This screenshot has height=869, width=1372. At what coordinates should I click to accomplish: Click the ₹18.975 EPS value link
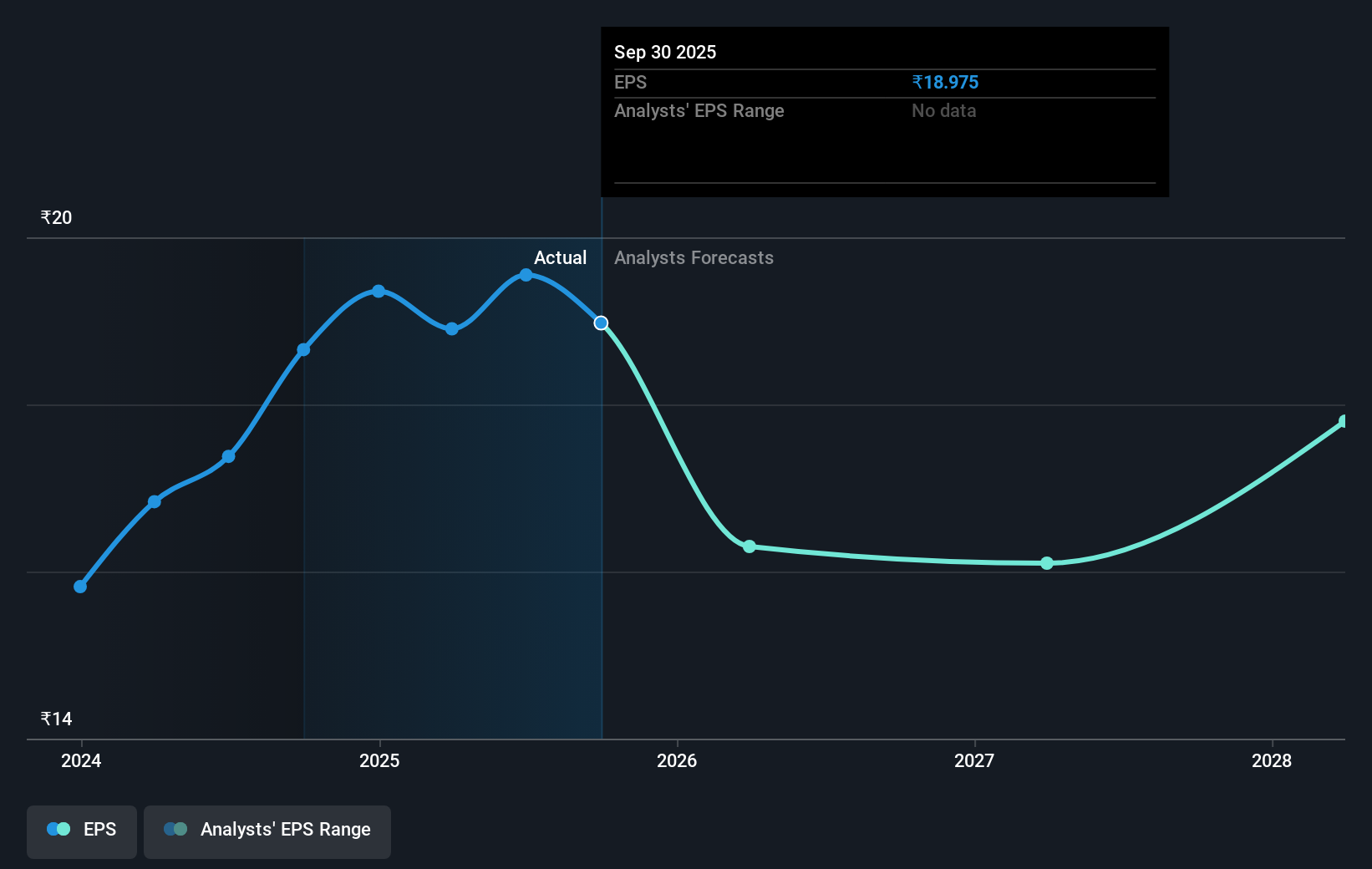coord(946,82)
